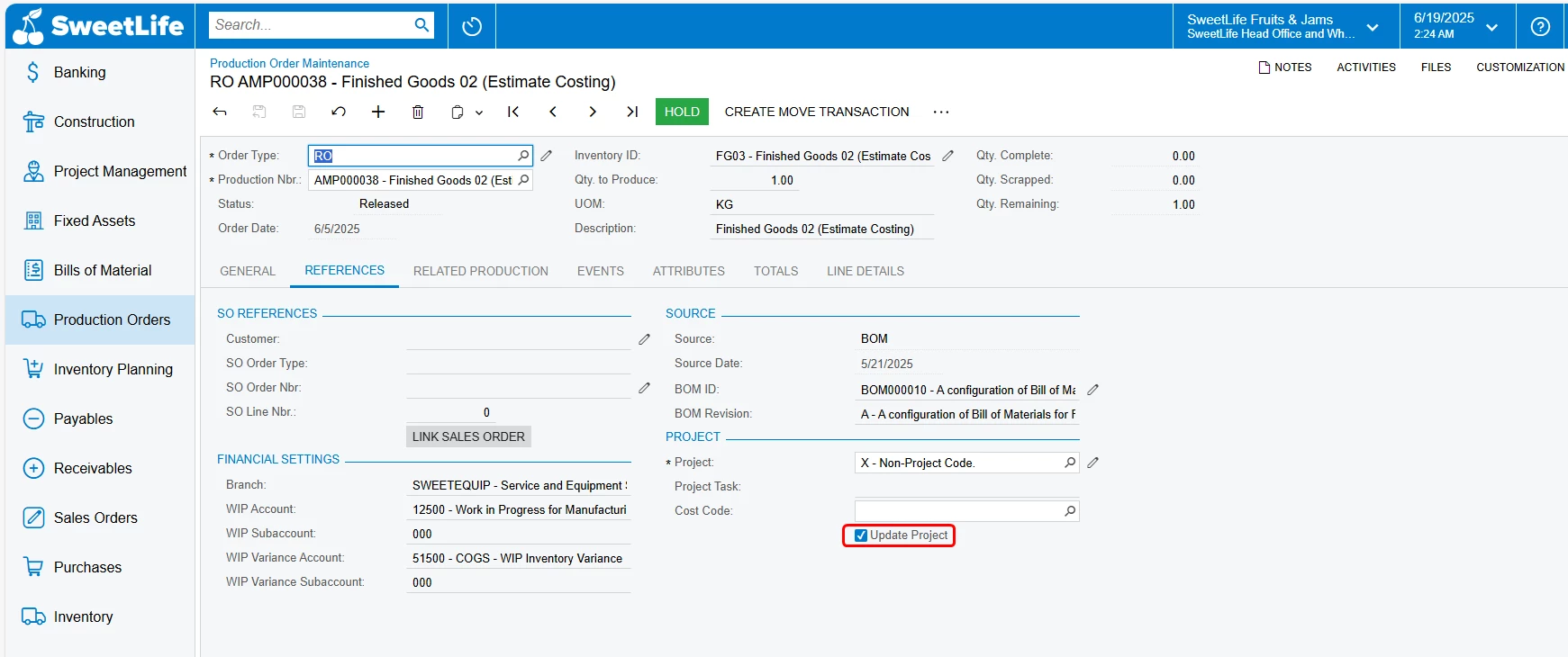Click the Add new record plus icon

(378, 112)
